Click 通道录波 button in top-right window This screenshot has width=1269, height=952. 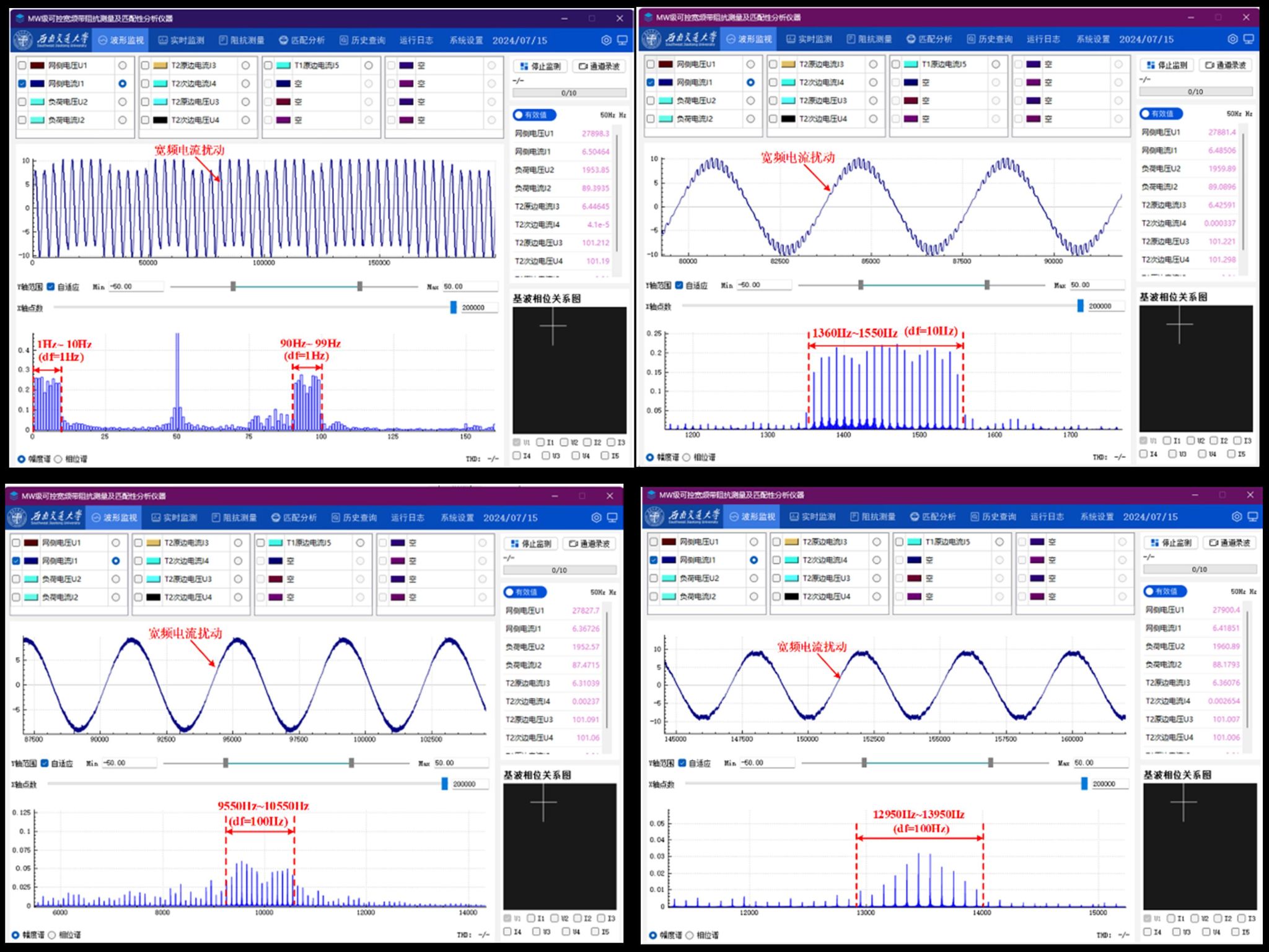[1226, 65]
